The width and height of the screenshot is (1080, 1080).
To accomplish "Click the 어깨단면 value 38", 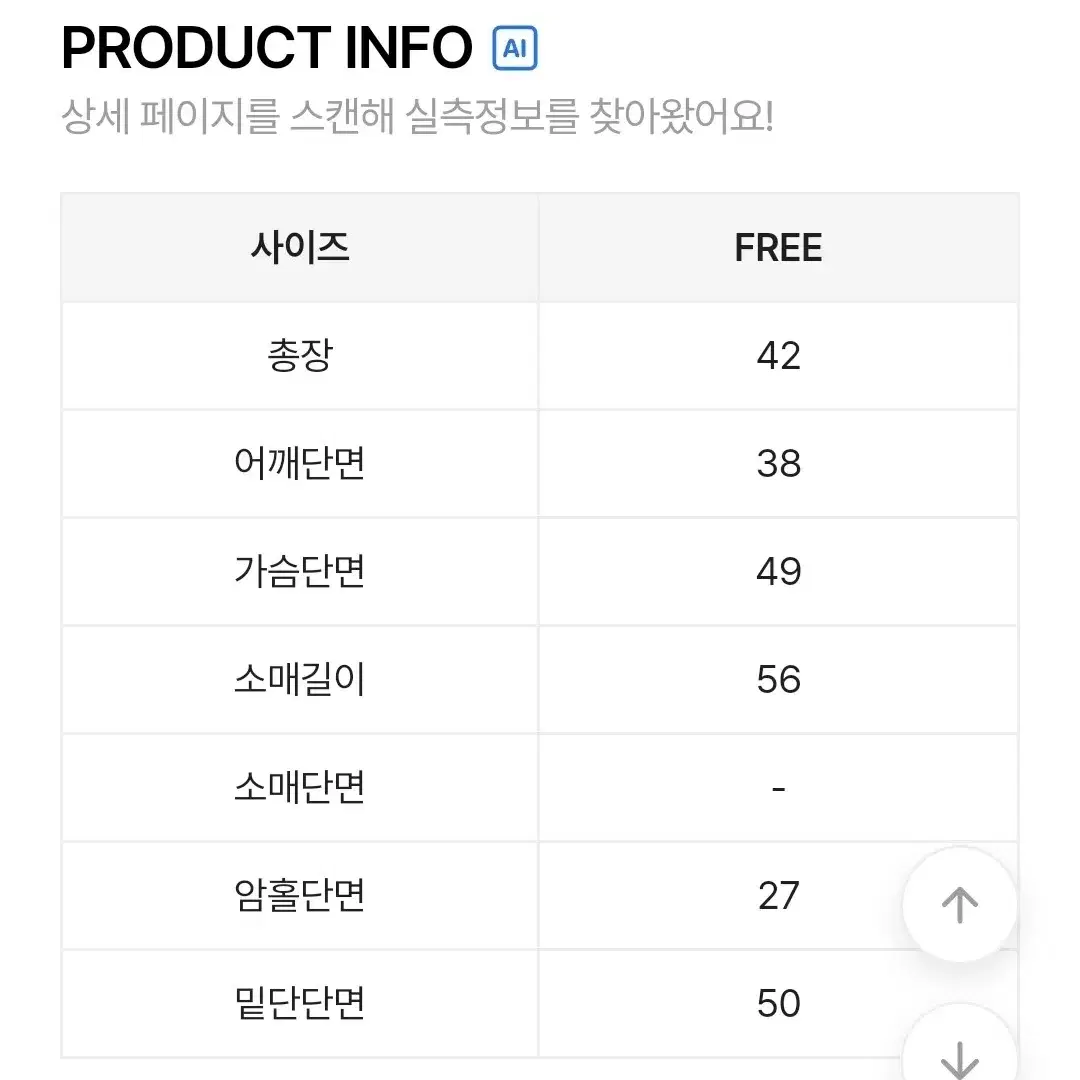I will click(778, 464).
